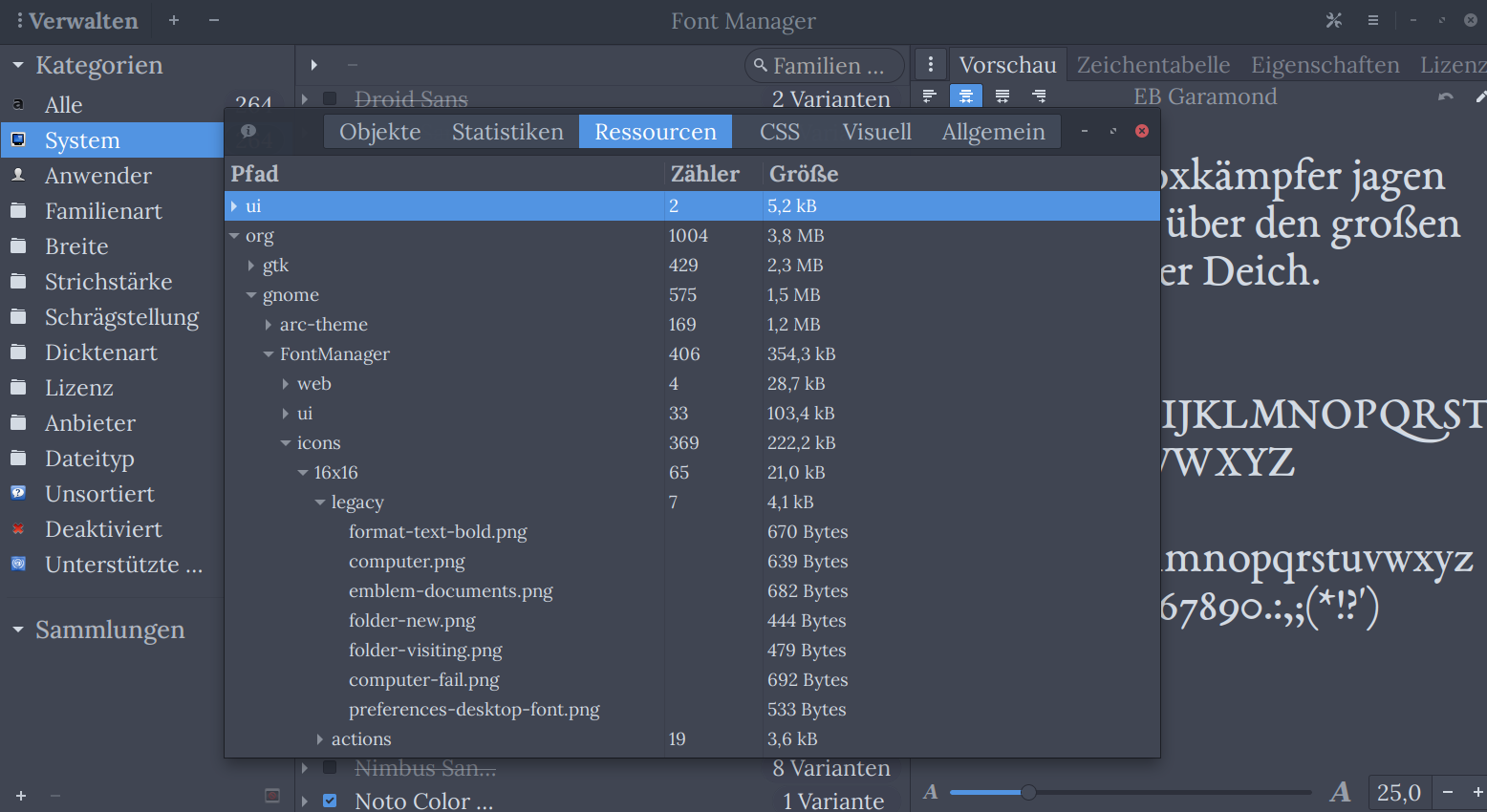
Task: Open the application hamburger menu in titlebar
Action: pos(1373,20)
